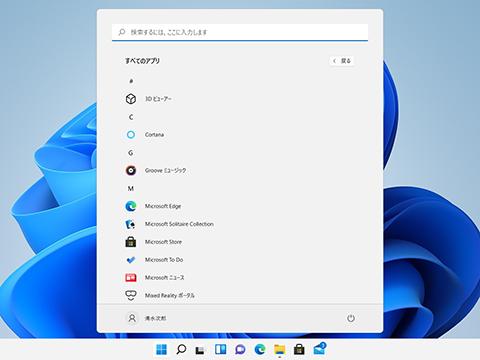Viewport: 480px width, 360px height.
Task: Select the G letter group header
Action: [x=131, y=153]
